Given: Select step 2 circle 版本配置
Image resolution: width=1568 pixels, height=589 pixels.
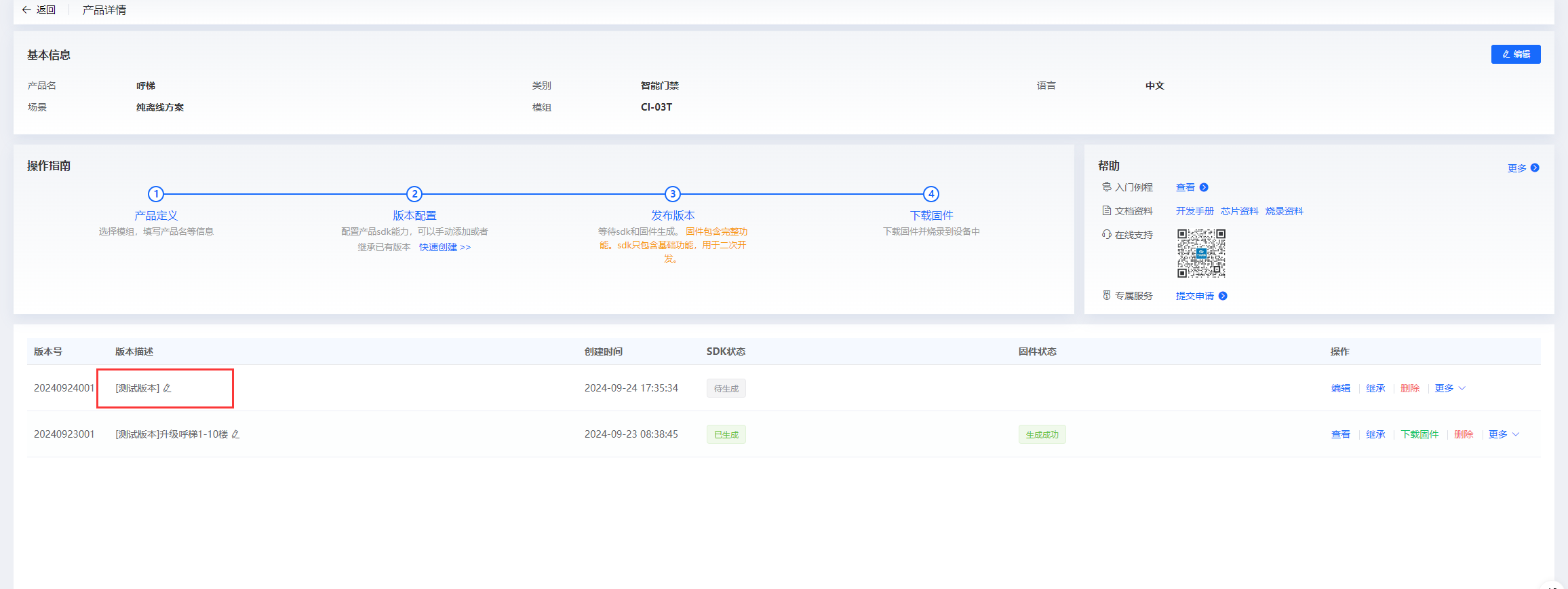Looking at the screenshot, I should (414, 194).
